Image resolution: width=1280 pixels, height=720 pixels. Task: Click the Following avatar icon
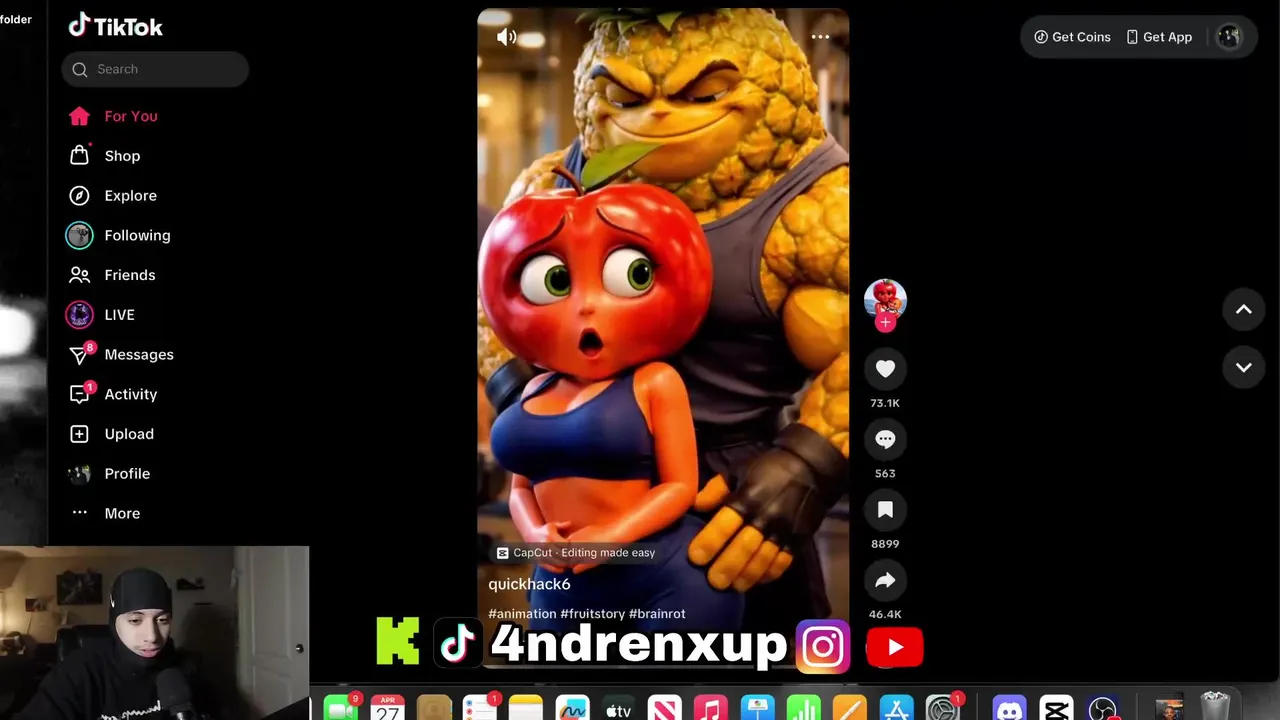79,235
